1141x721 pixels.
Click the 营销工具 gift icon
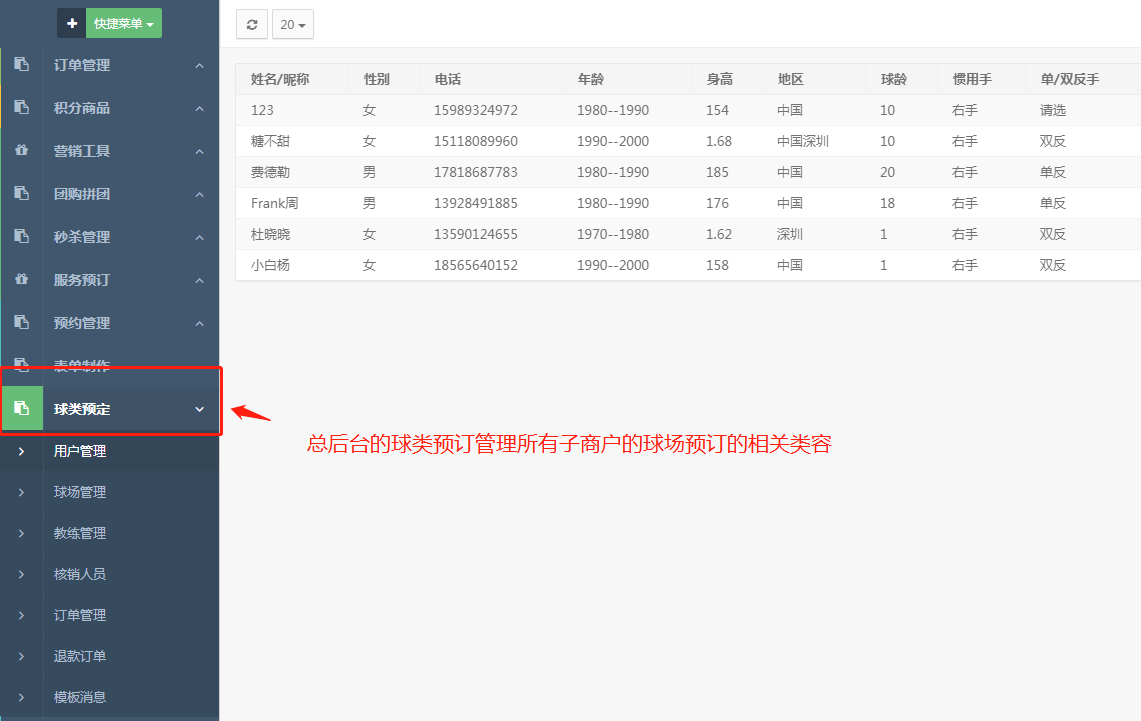click(21, 151)
